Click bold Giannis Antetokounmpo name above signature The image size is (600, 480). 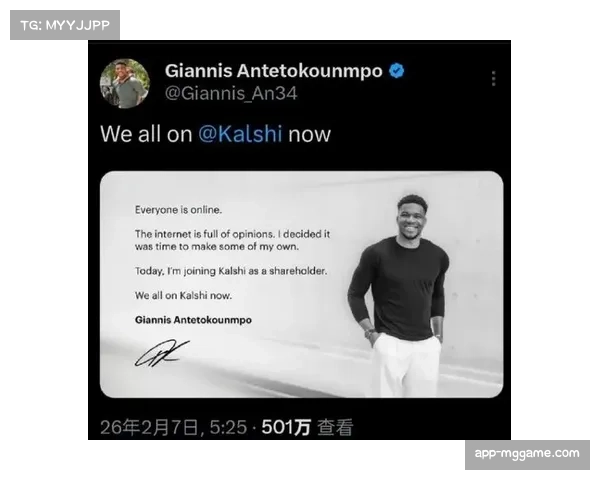[193, 320]
